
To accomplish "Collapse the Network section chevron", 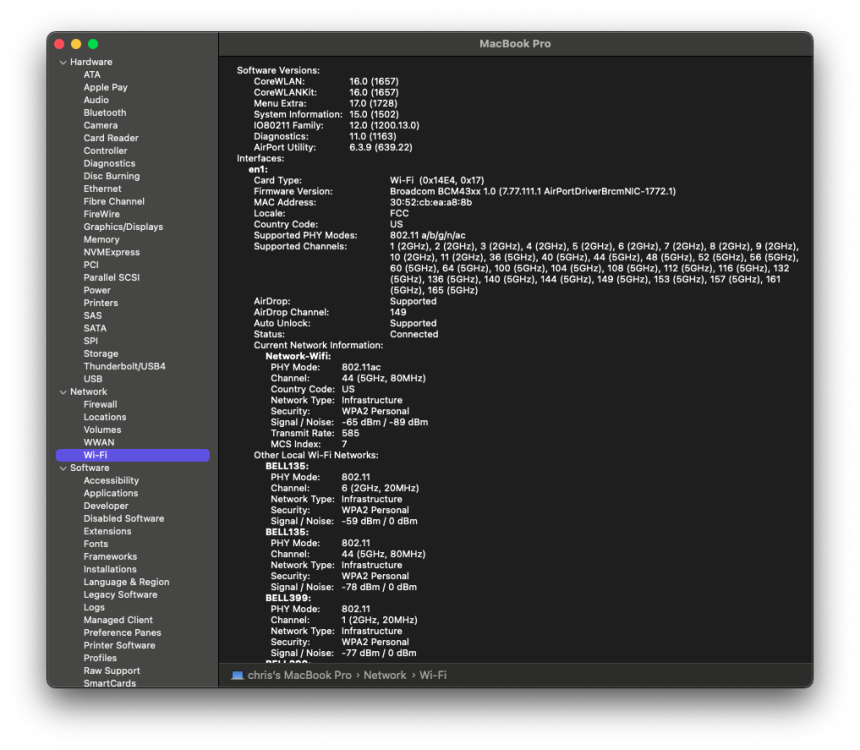I will pos(63,392).
